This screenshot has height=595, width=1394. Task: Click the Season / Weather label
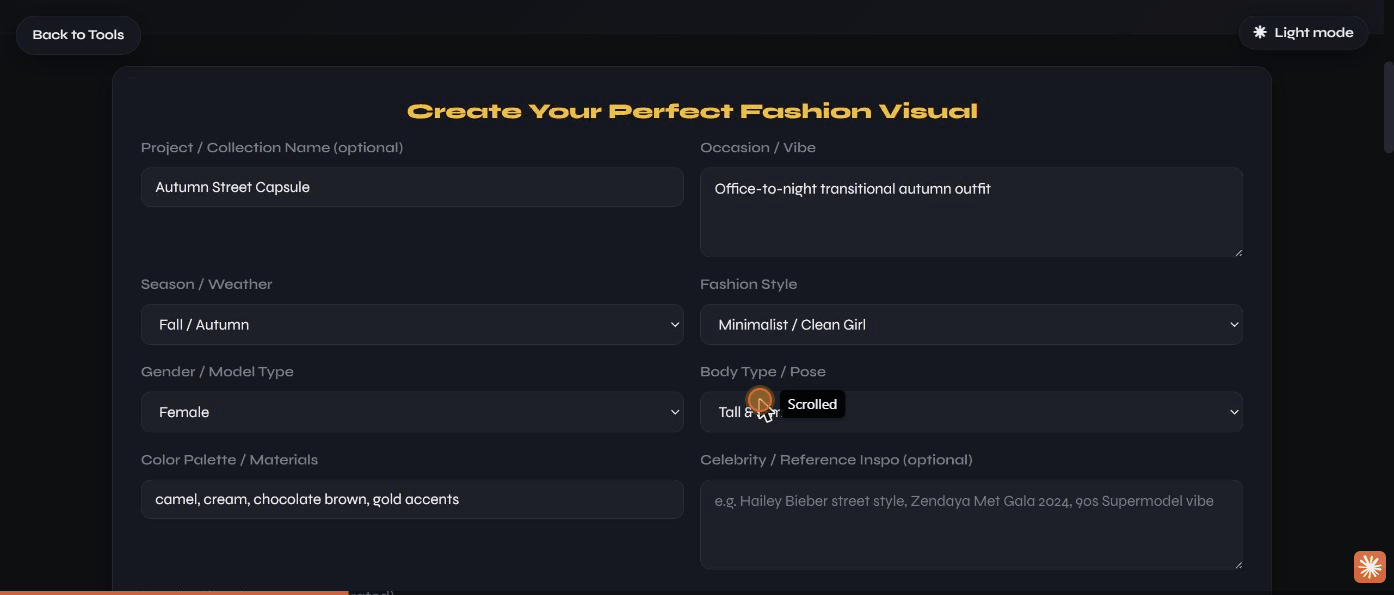point(206,284)
